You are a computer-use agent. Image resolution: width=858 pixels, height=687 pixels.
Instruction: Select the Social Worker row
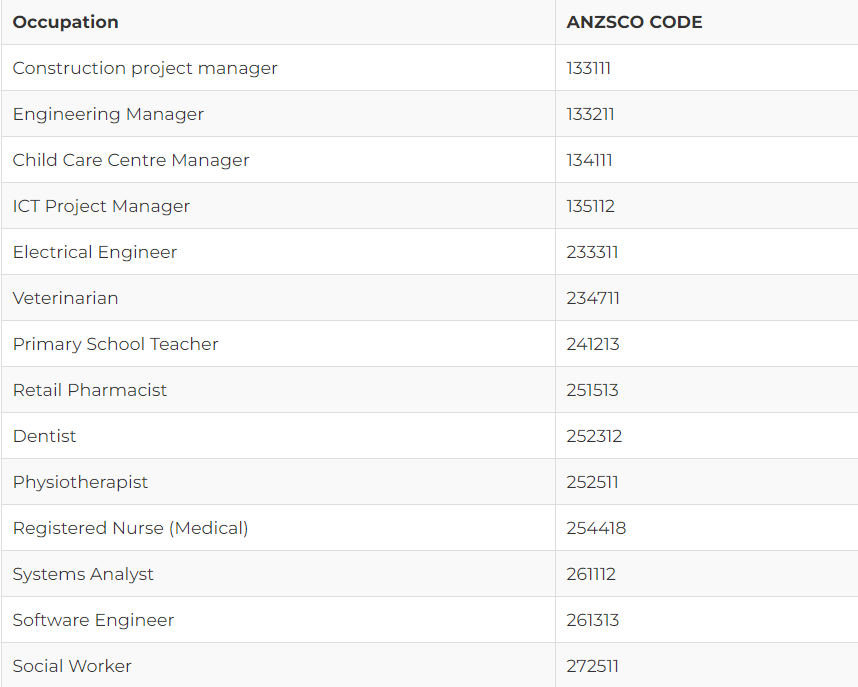pos(429,665)
